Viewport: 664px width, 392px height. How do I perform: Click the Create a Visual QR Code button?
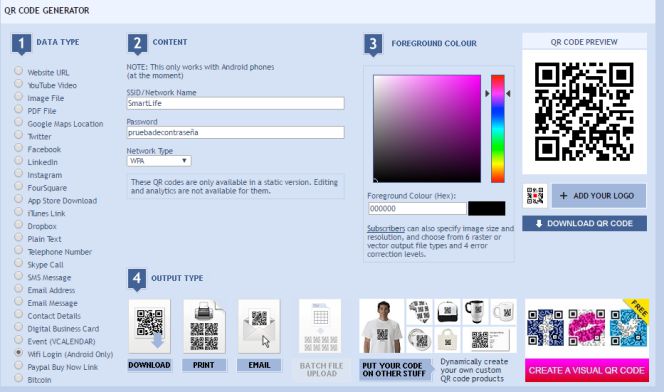coord(587,370)
